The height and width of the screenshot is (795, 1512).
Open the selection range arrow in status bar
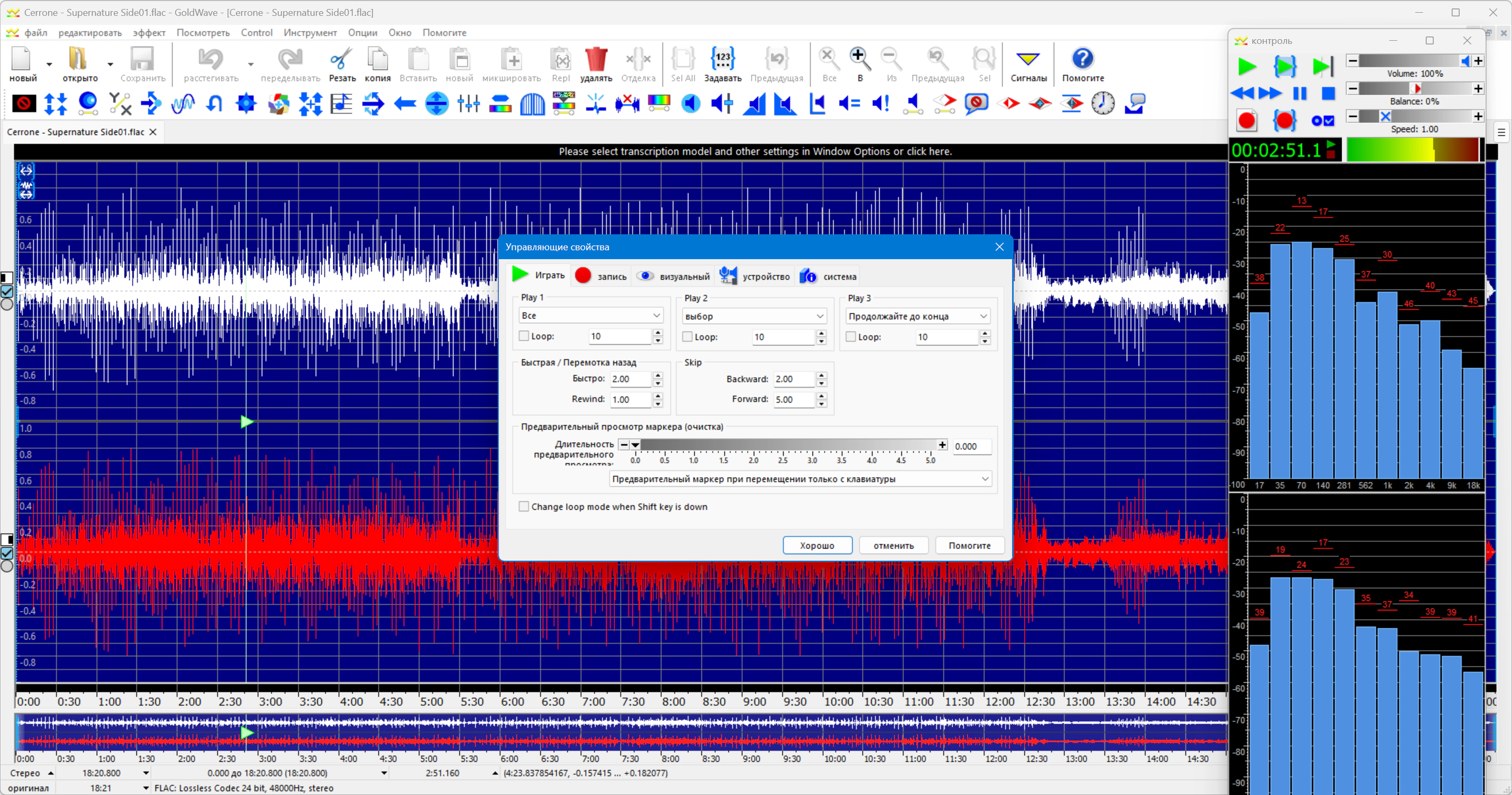[x=384, y=773]
